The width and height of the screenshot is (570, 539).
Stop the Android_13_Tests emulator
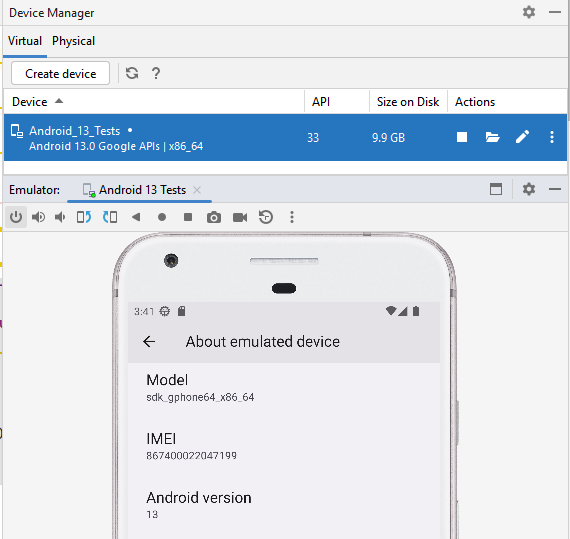pos(462,137)
